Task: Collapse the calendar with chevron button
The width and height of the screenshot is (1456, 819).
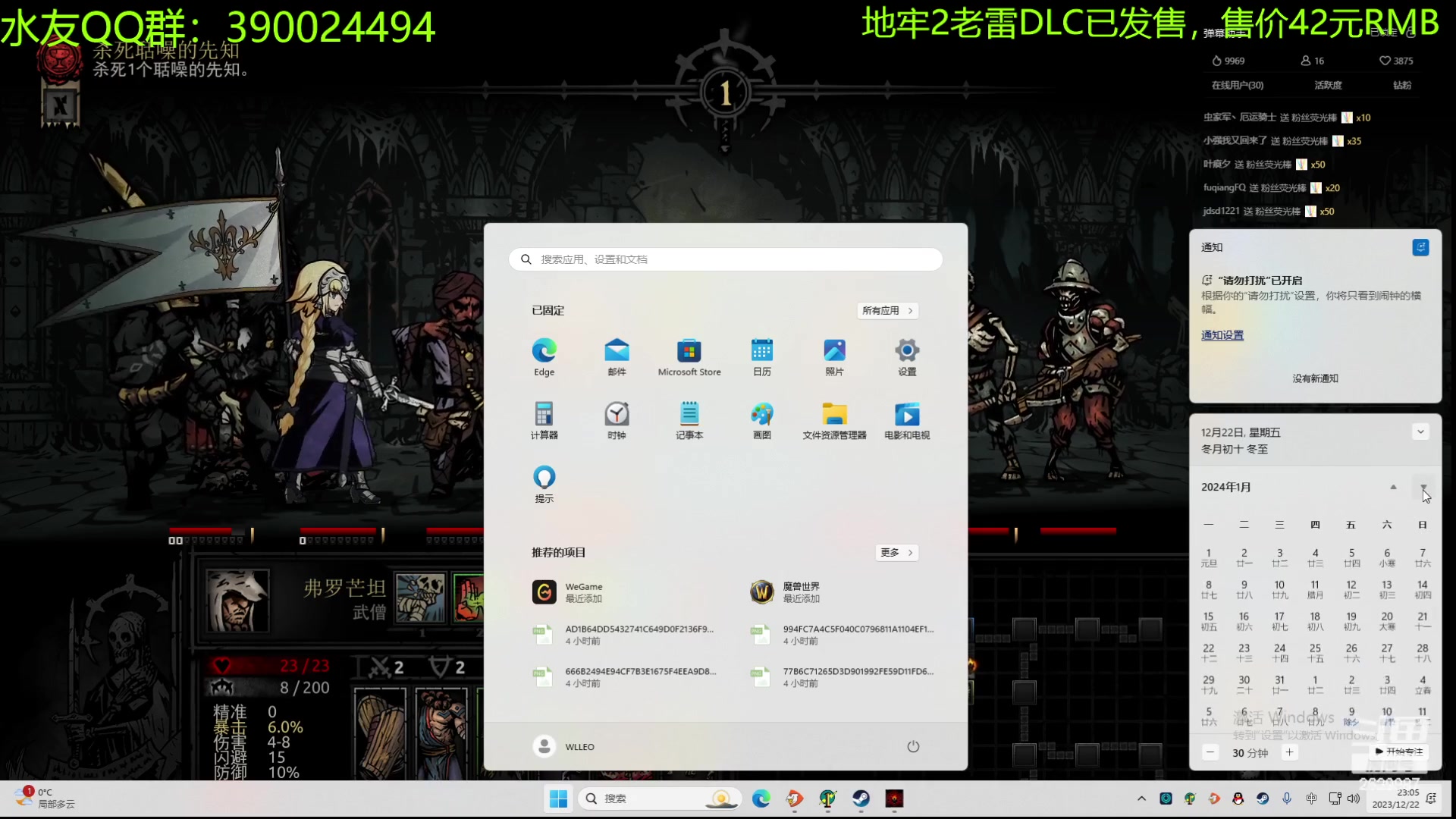Action: (x=1420, y=431)
